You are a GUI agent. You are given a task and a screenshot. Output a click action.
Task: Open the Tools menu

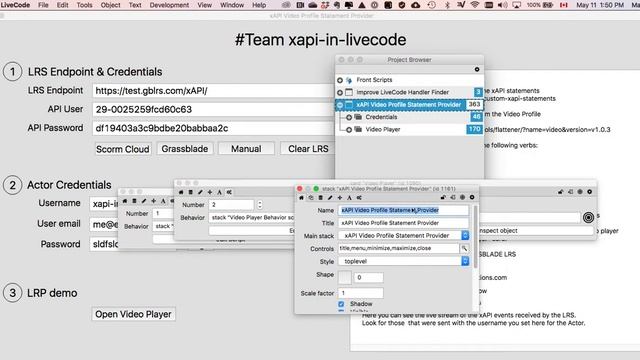84,5
